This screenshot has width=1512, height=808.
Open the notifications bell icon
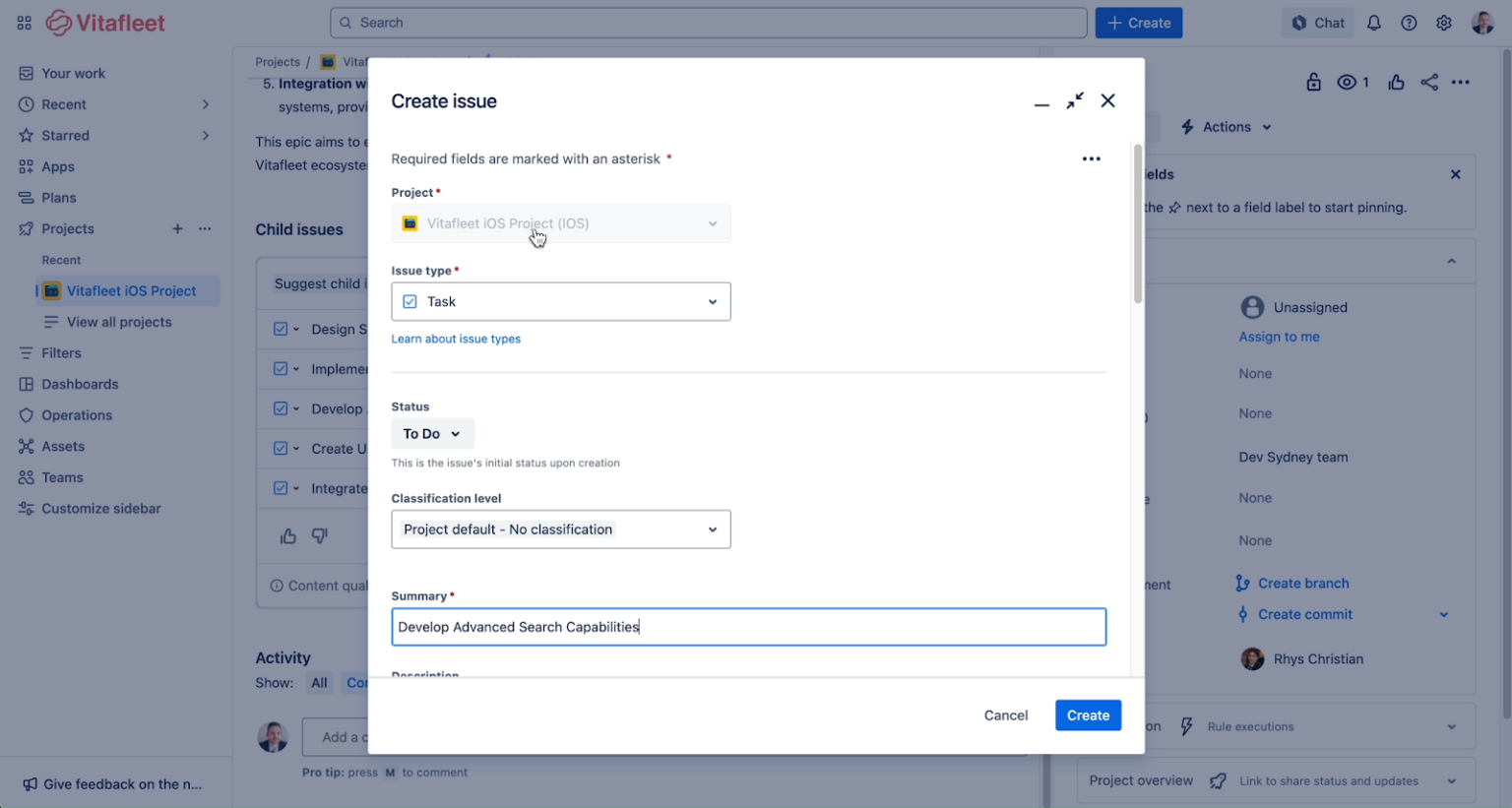pos(1374,23)
